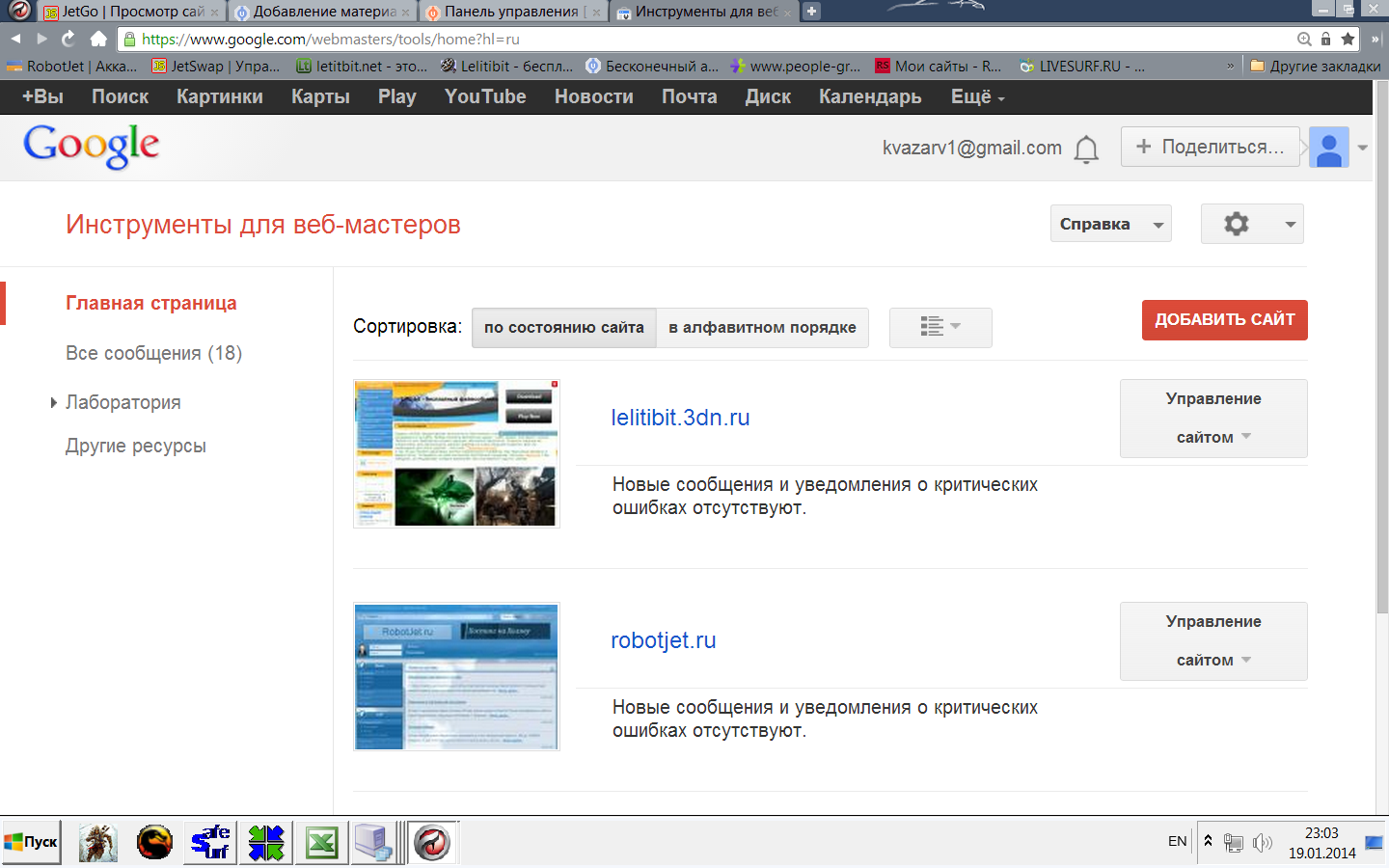Sort sites 'в алфавитном порядке'
Screen dimensions: 1389x868
coord(763,328)
